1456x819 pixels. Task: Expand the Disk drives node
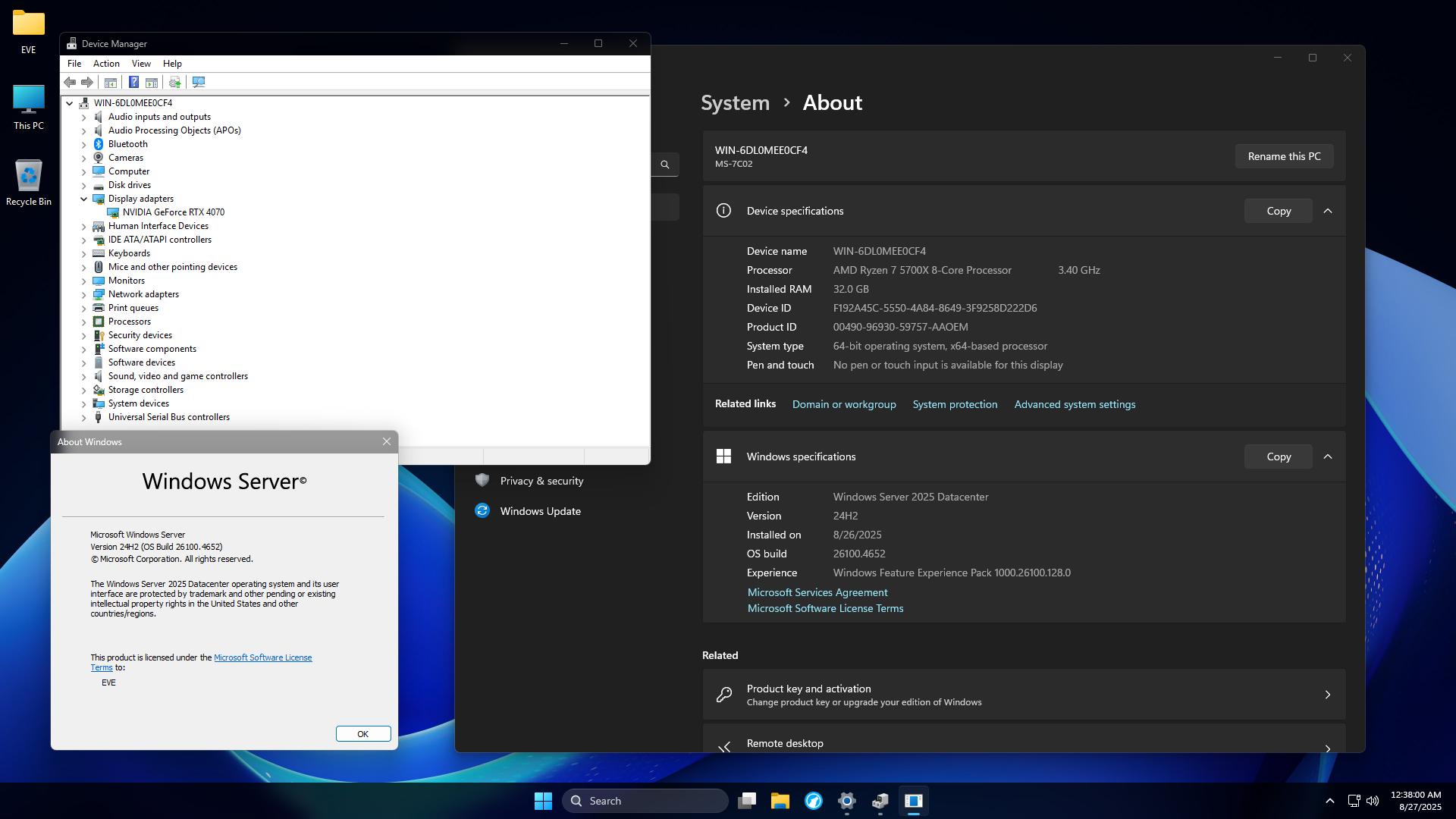[84, 186]
